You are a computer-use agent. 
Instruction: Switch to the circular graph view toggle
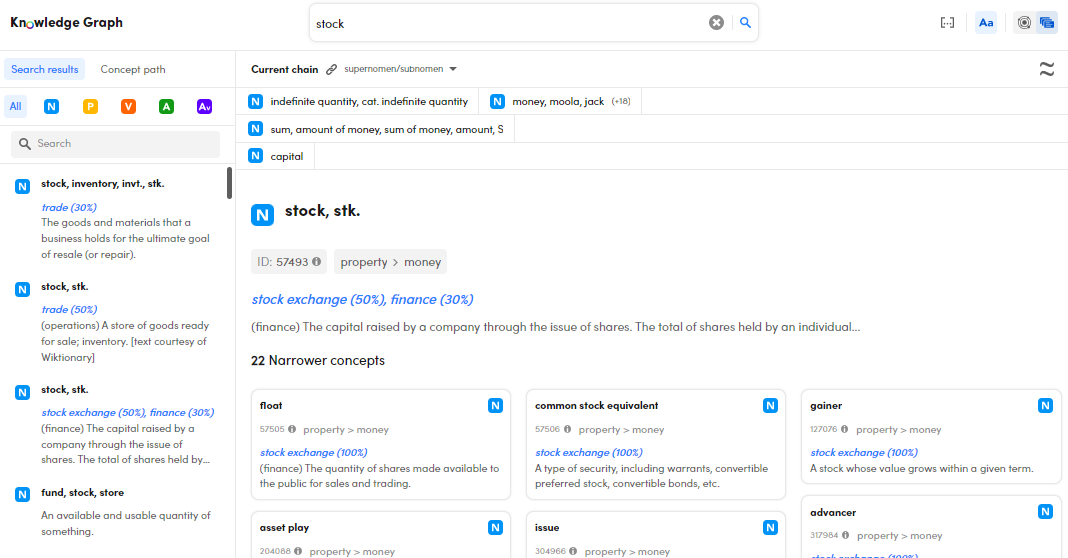tap(1023, 23)
